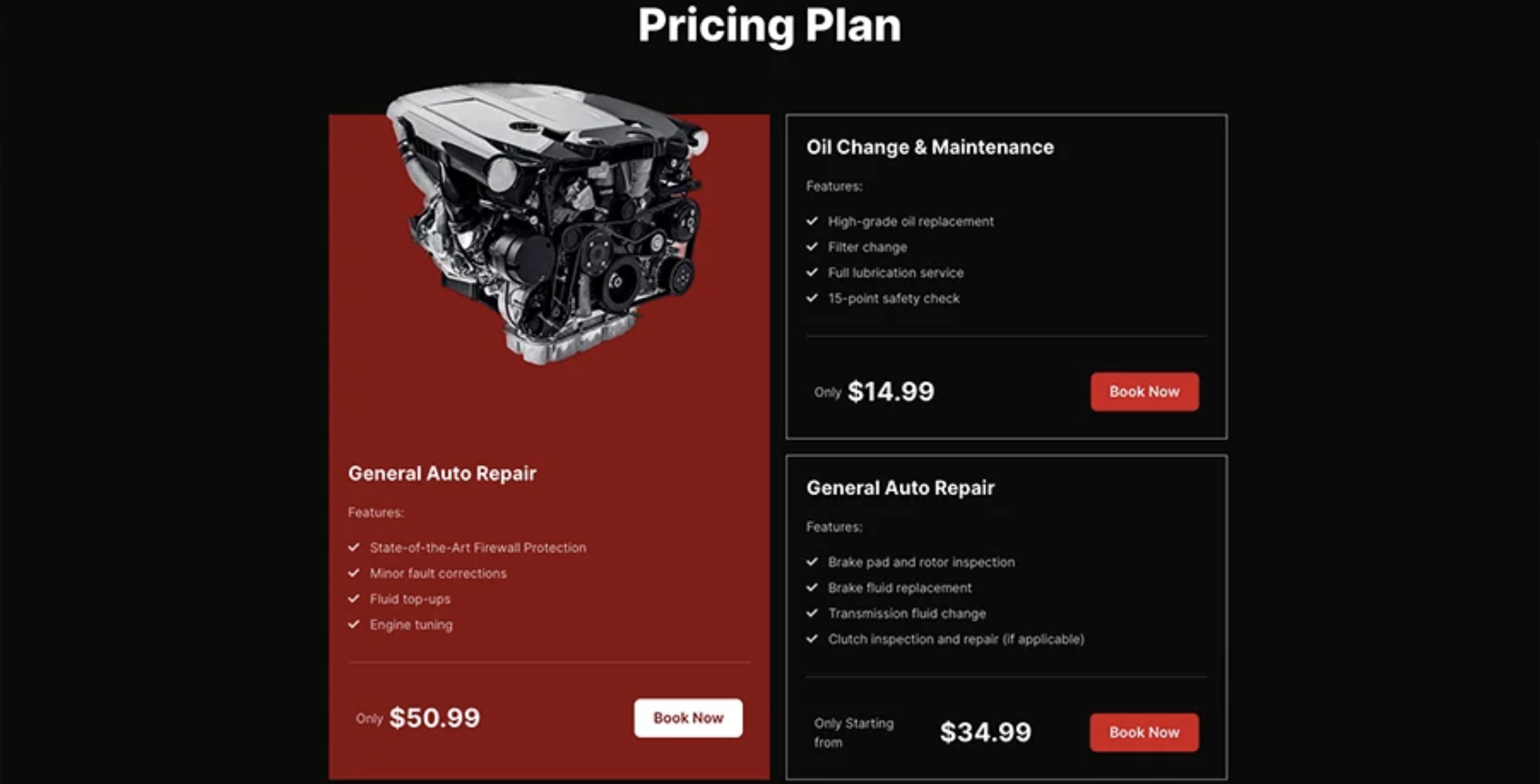The height and width of the screenshot is (784, 1540).
Task: Click the checkmark beside High-grade oil replacement
Action: click(x=812, y=221)
